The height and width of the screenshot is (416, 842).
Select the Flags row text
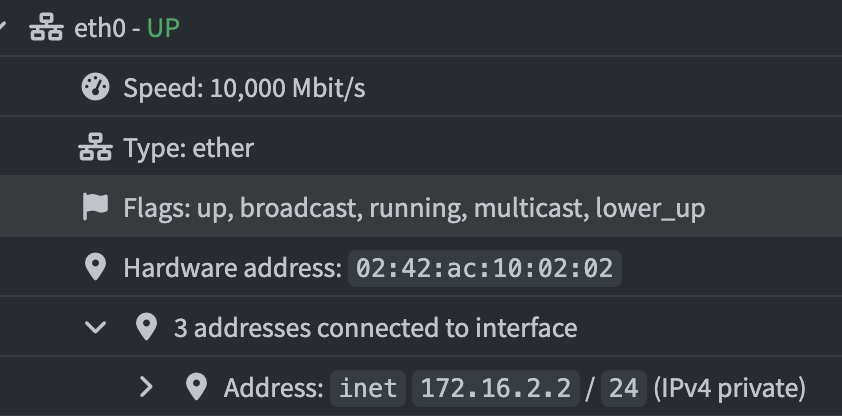414,208
